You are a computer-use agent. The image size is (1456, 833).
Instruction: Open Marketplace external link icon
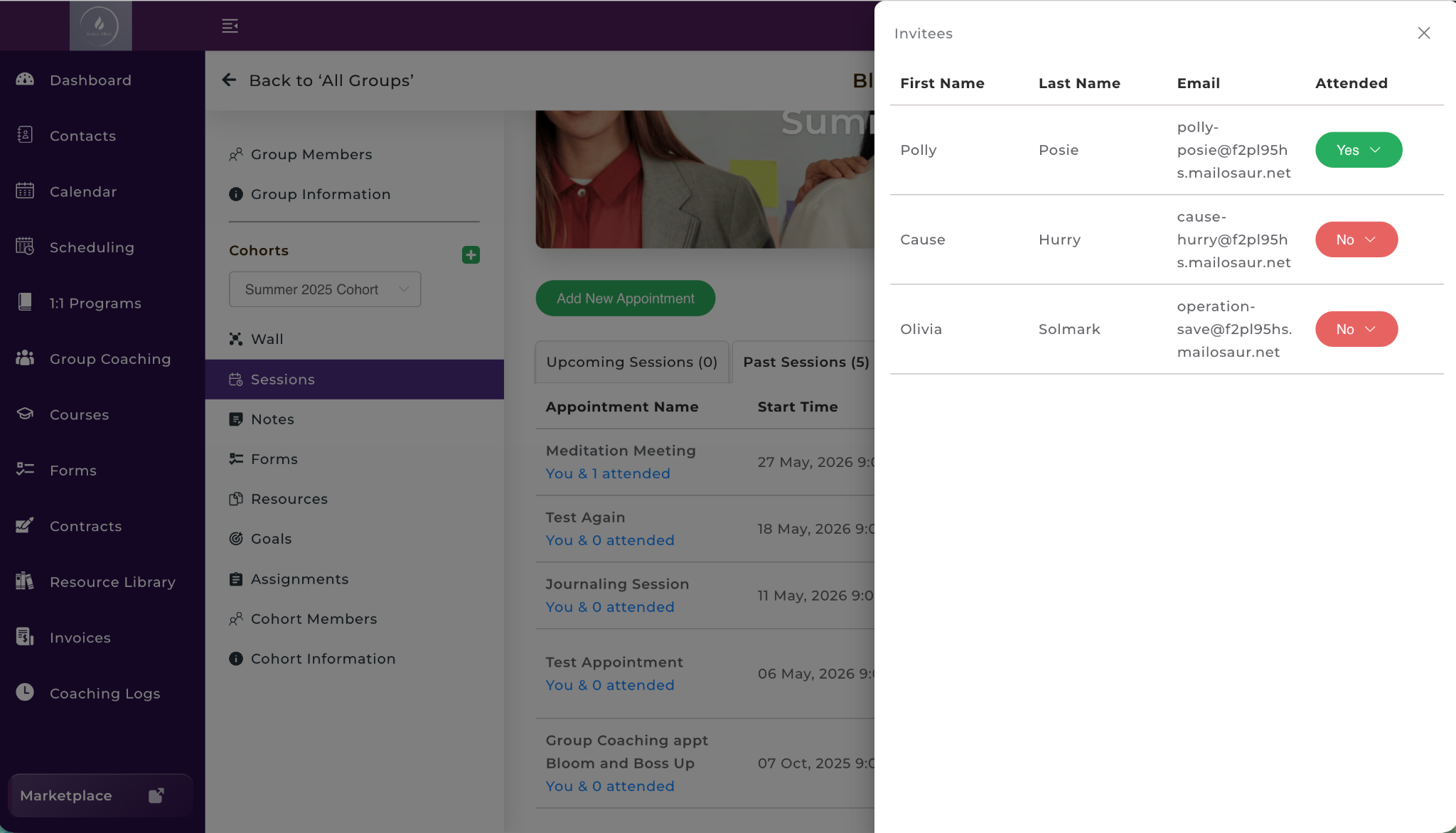point(156,795)
